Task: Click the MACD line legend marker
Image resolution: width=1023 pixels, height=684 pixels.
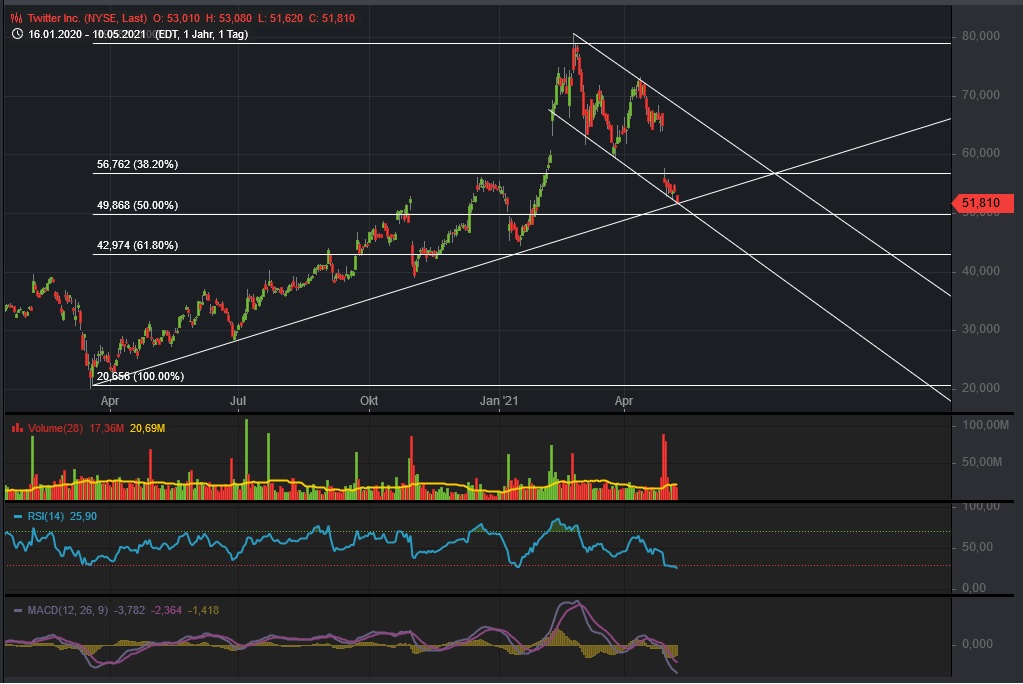Action: coord(18,610)
